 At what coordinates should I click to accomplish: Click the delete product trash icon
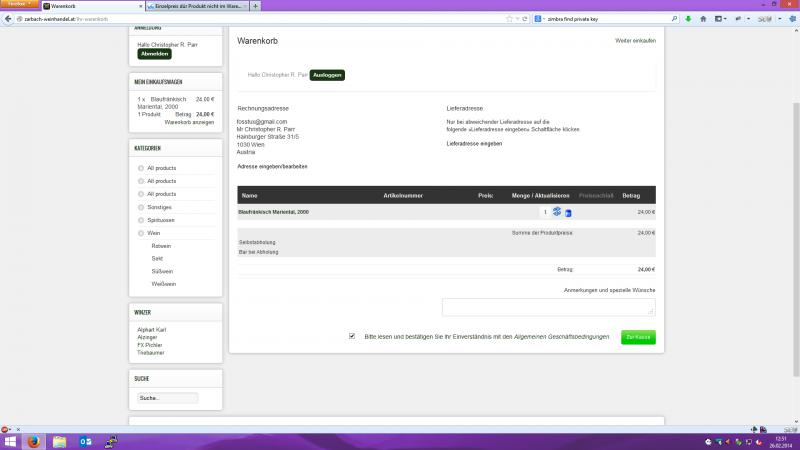(x=568, y=212)
